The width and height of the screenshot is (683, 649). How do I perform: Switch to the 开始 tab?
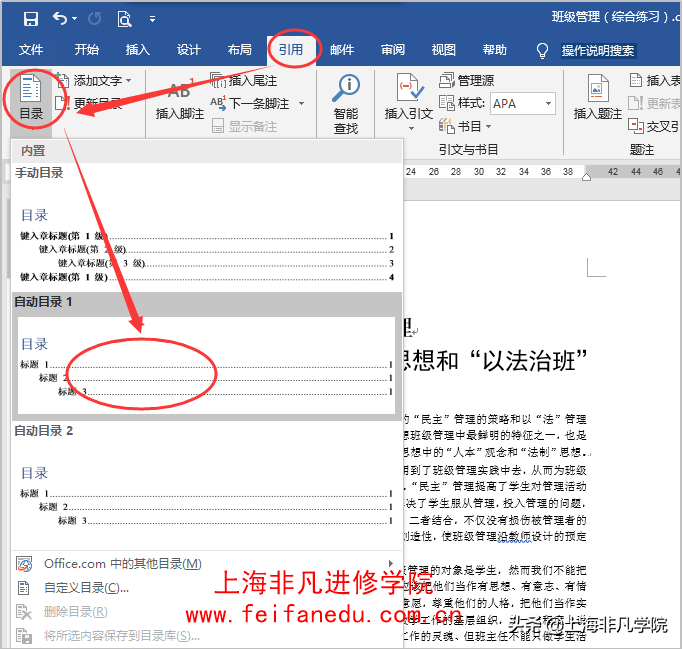86,50
